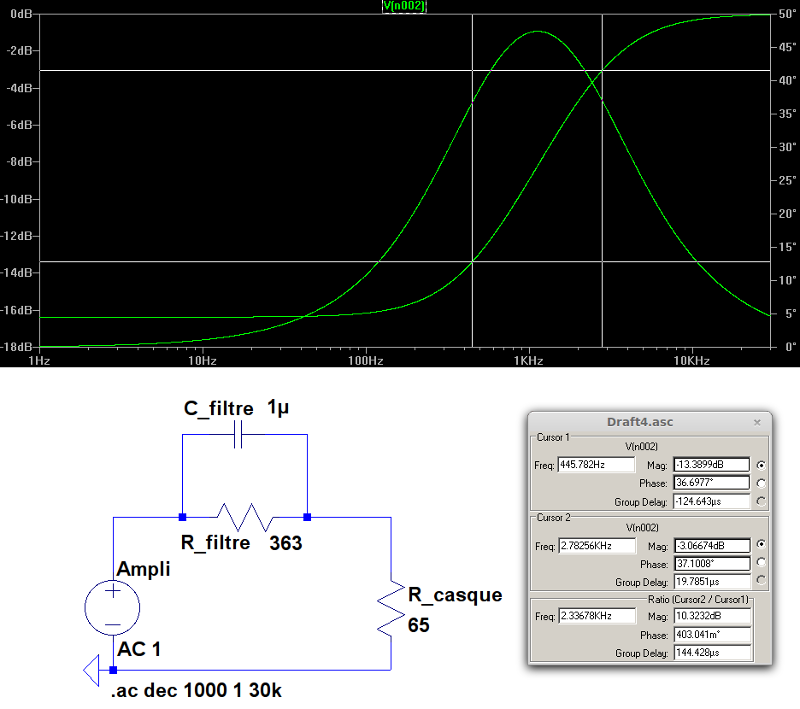This screenshot has height=709, width=800.
Task: Click the Cursor 2 Mag value field
Action: 711,547
